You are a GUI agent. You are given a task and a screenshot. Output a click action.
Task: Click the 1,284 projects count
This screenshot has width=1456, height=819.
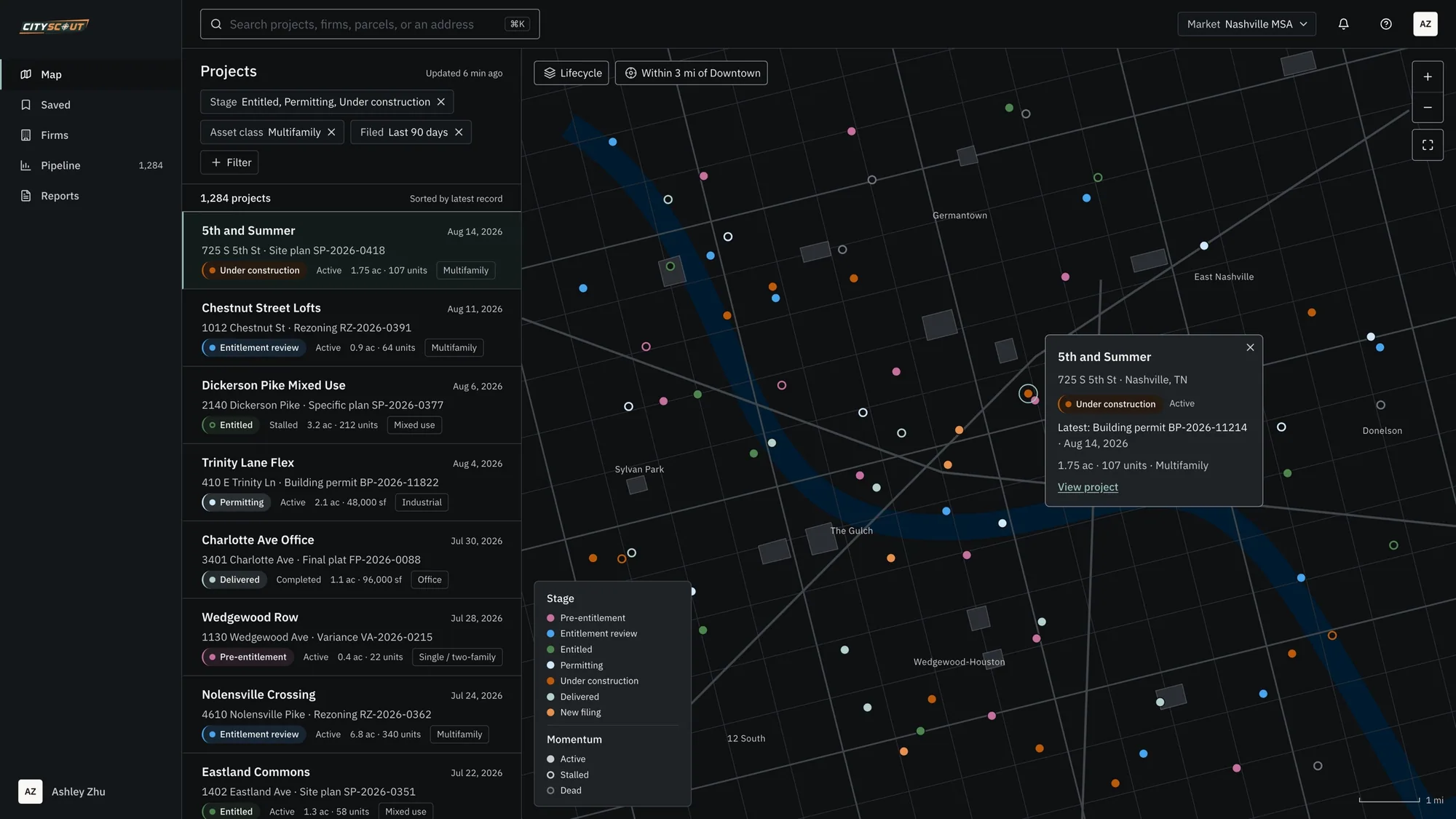tap(235, 198)
